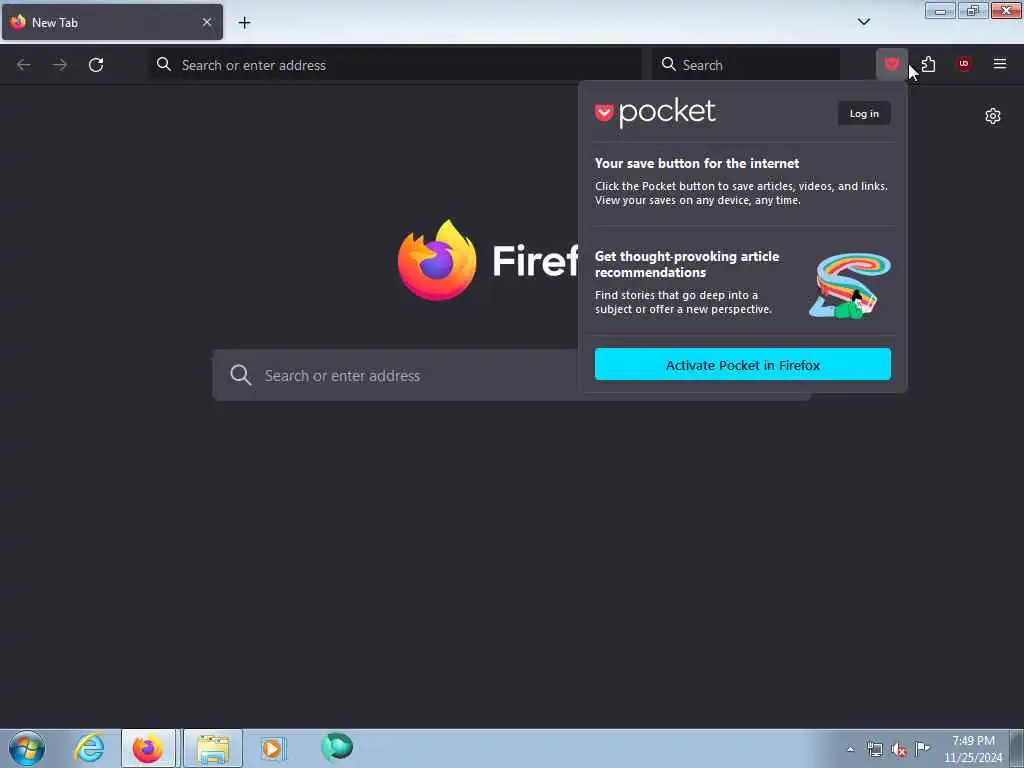The image size is (1024, 768).
Task: Open new tab with plus button
Action: coord(244,23)
